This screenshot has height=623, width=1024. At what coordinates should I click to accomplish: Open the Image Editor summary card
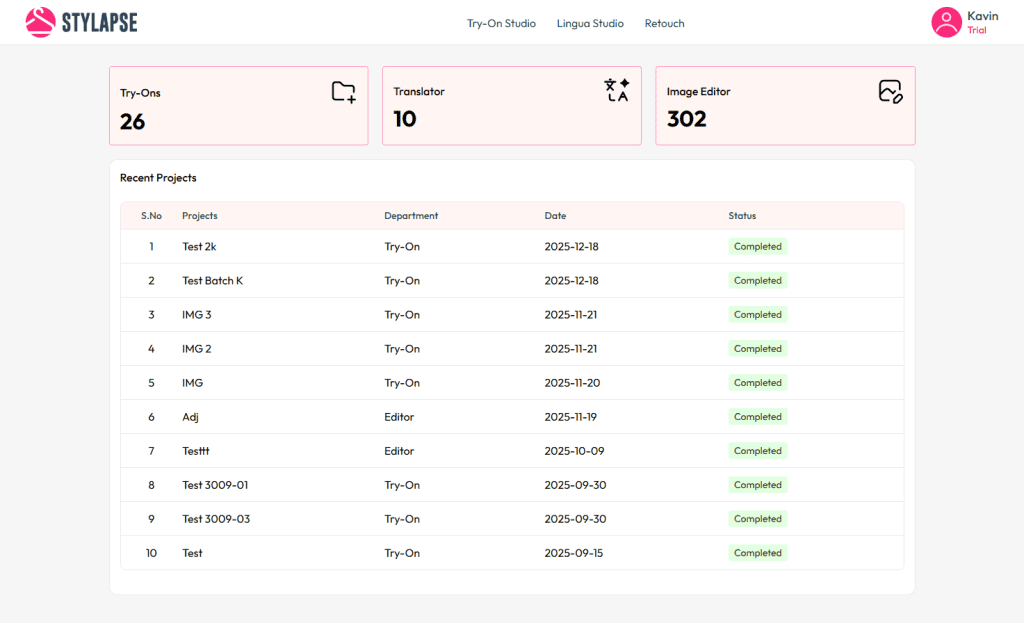pos(784,106)
